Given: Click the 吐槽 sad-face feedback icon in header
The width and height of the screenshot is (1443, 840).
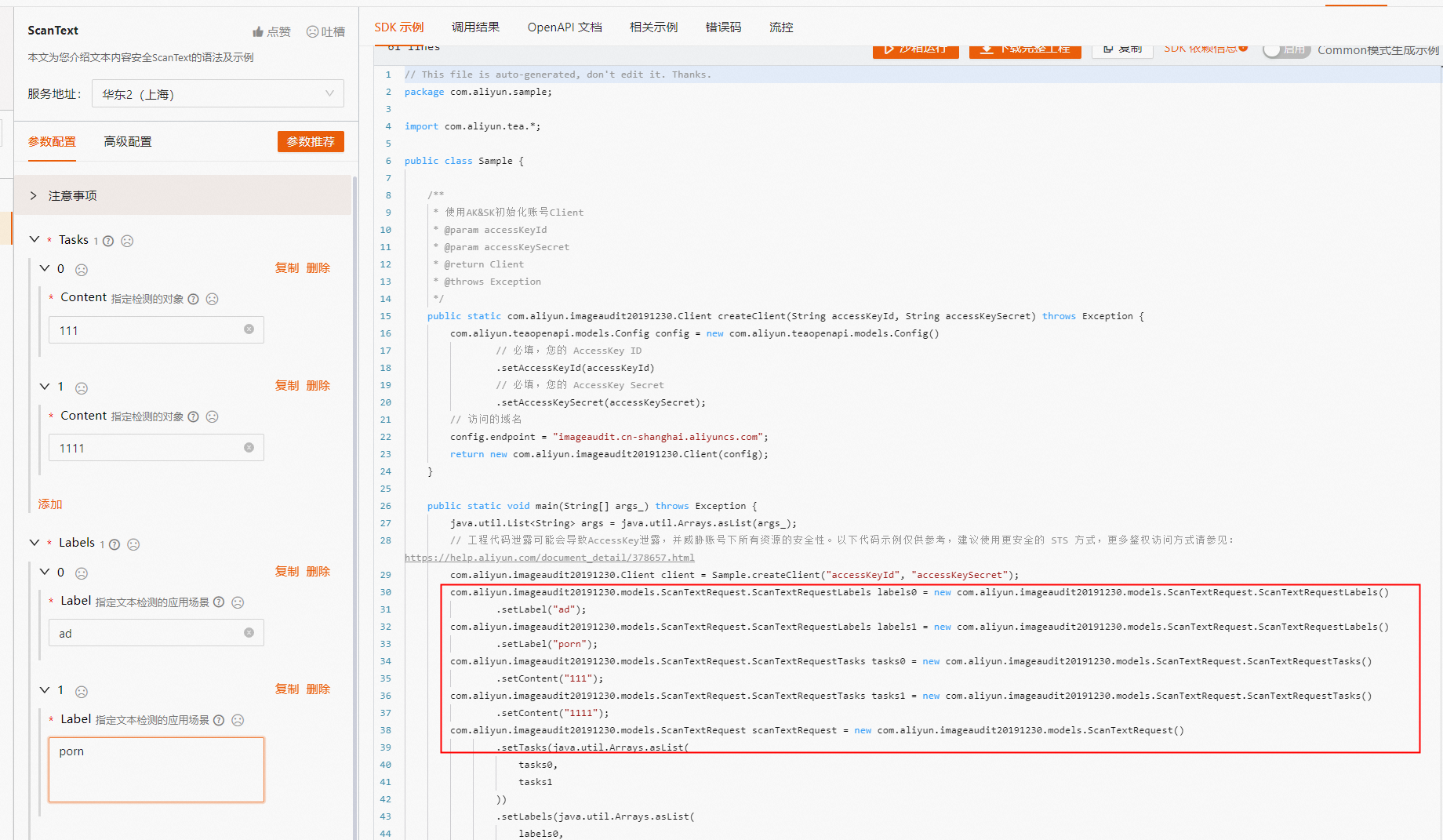Looking at the screenshot, I should (x=312, y=31).
